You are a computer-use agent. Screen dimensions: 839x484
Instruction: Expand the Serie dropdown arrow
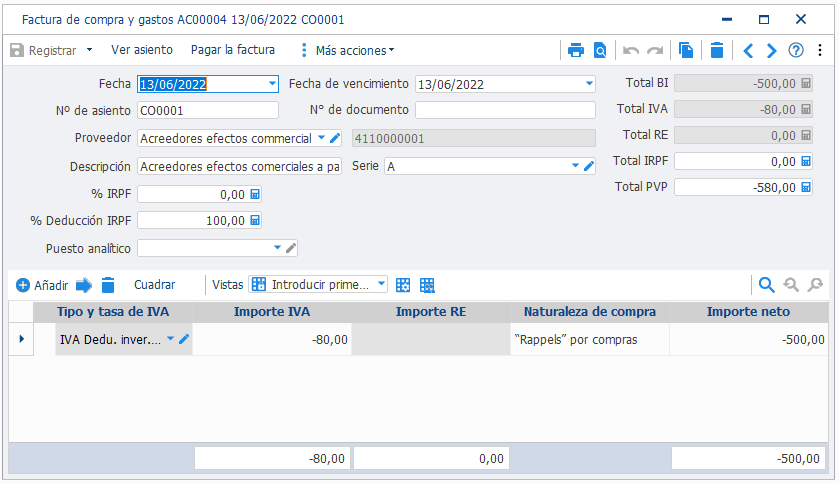575,166
